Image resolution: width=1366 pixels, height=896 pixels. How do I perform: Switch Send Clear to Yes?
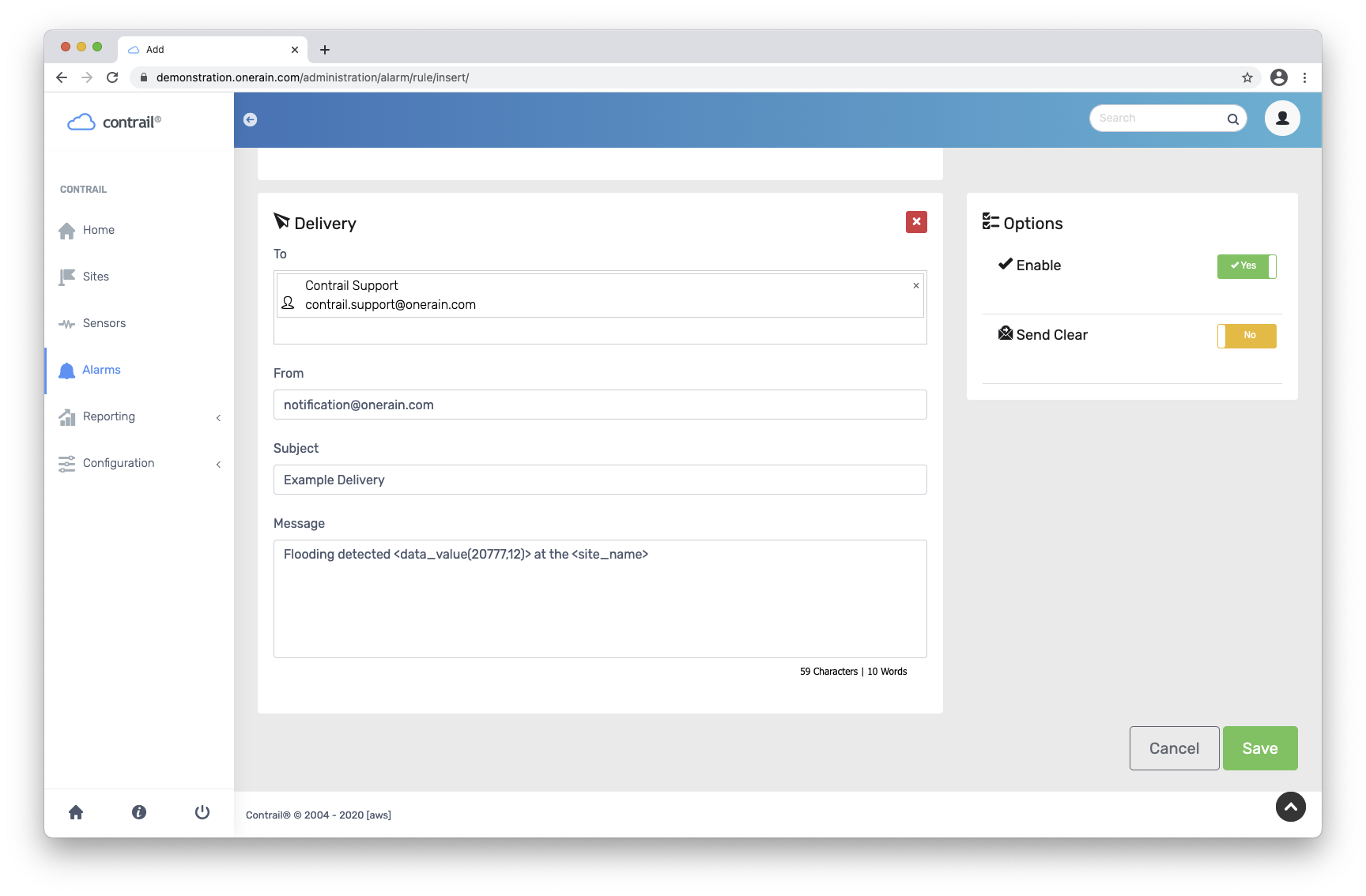coord(1248,336)
